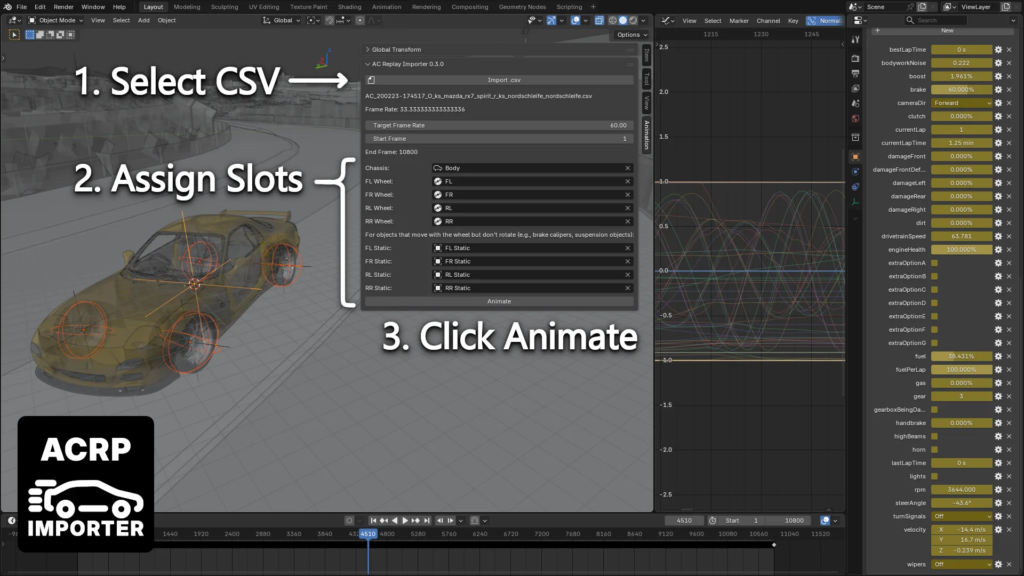Open the graph editor Channel menu
Image resolution: width=1024 pixels, height=576 pixels.
pyautogui.click(x=768, y=20)
